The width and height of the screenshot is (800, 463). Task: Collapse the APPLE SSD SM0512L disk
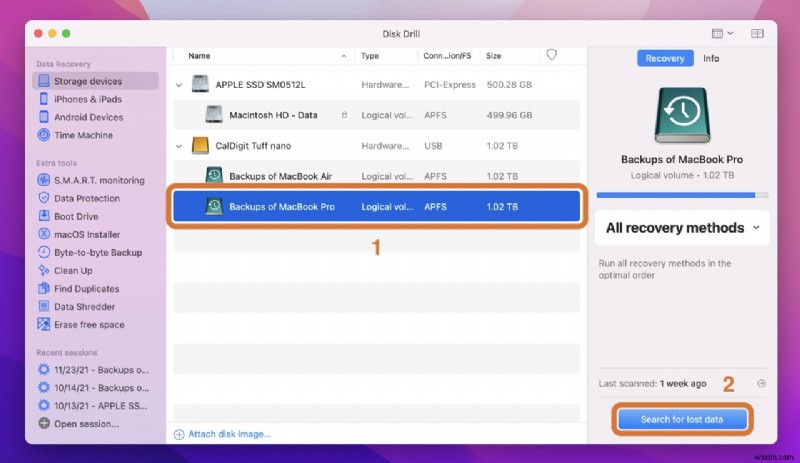pyautogui.click(x=179, y=85)
